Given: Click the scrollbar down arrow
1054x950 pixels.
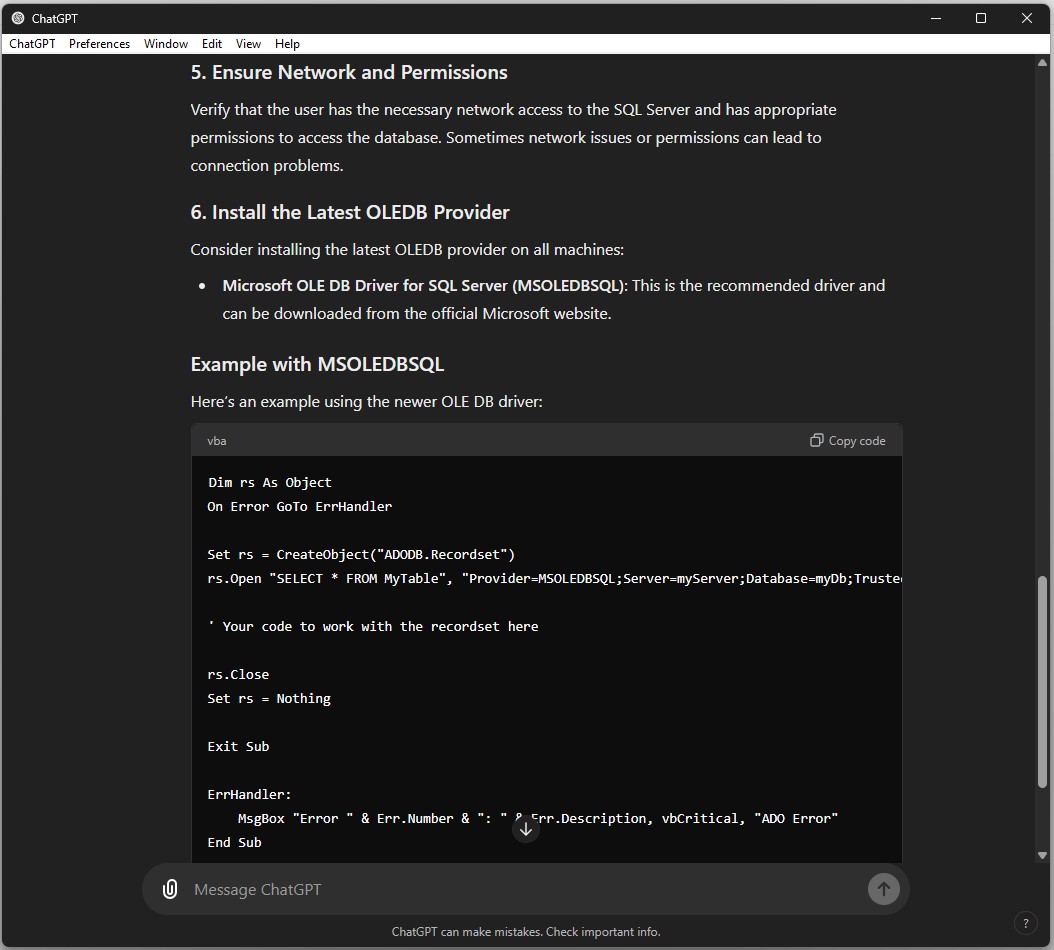Looking at the screenshot, I should [1043, 855].
